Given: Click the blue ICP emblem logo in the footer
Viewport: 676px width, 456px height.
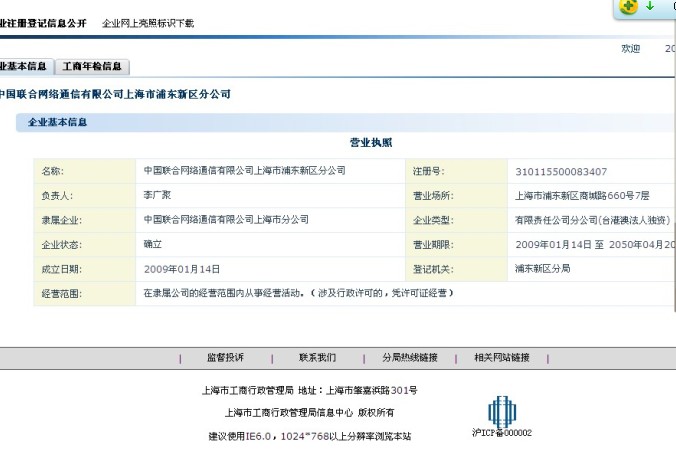Looking at the screenshot, I should pos(502,411).
